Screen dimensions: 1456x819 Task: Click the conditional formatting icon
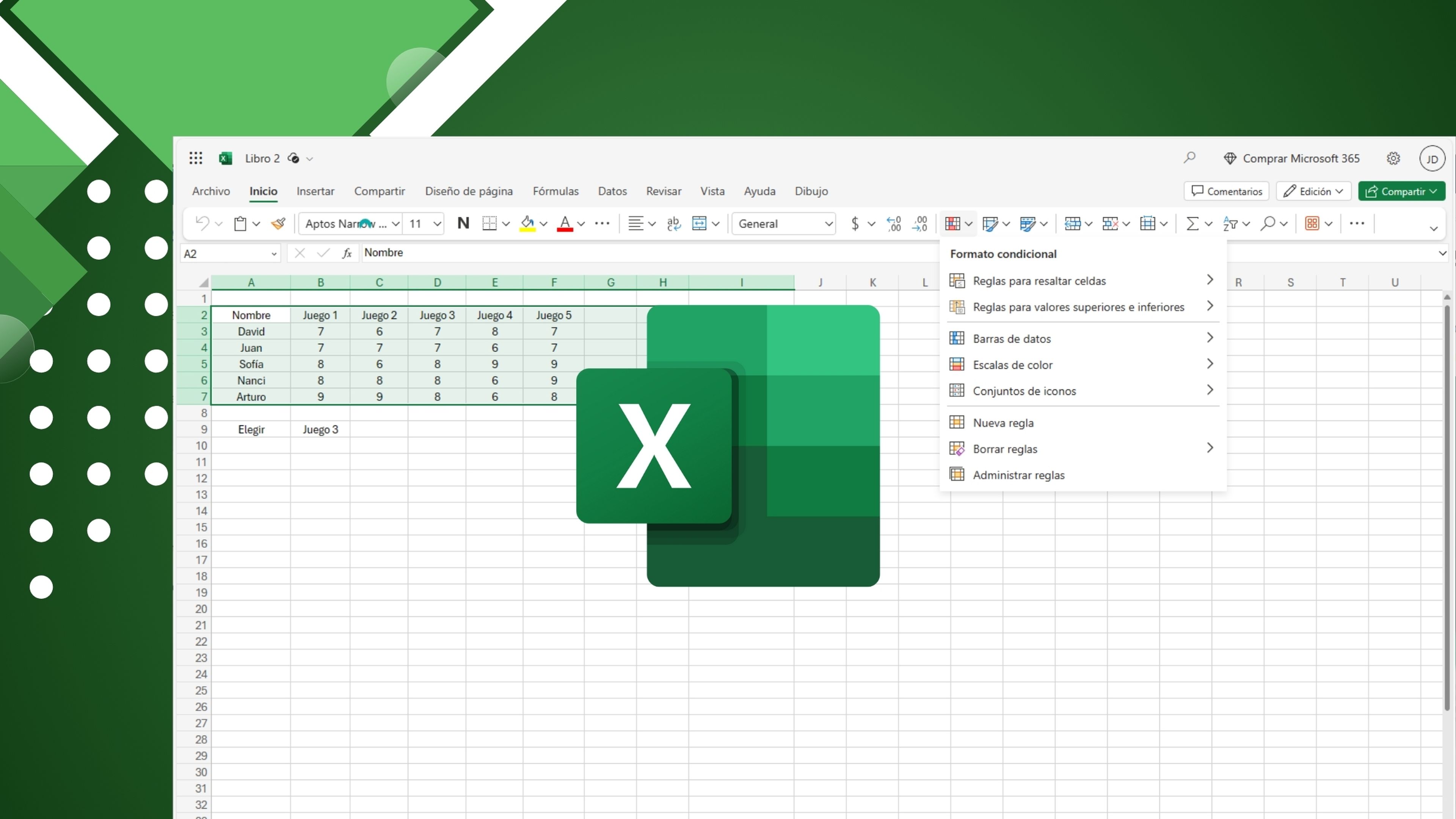(952, 223)
